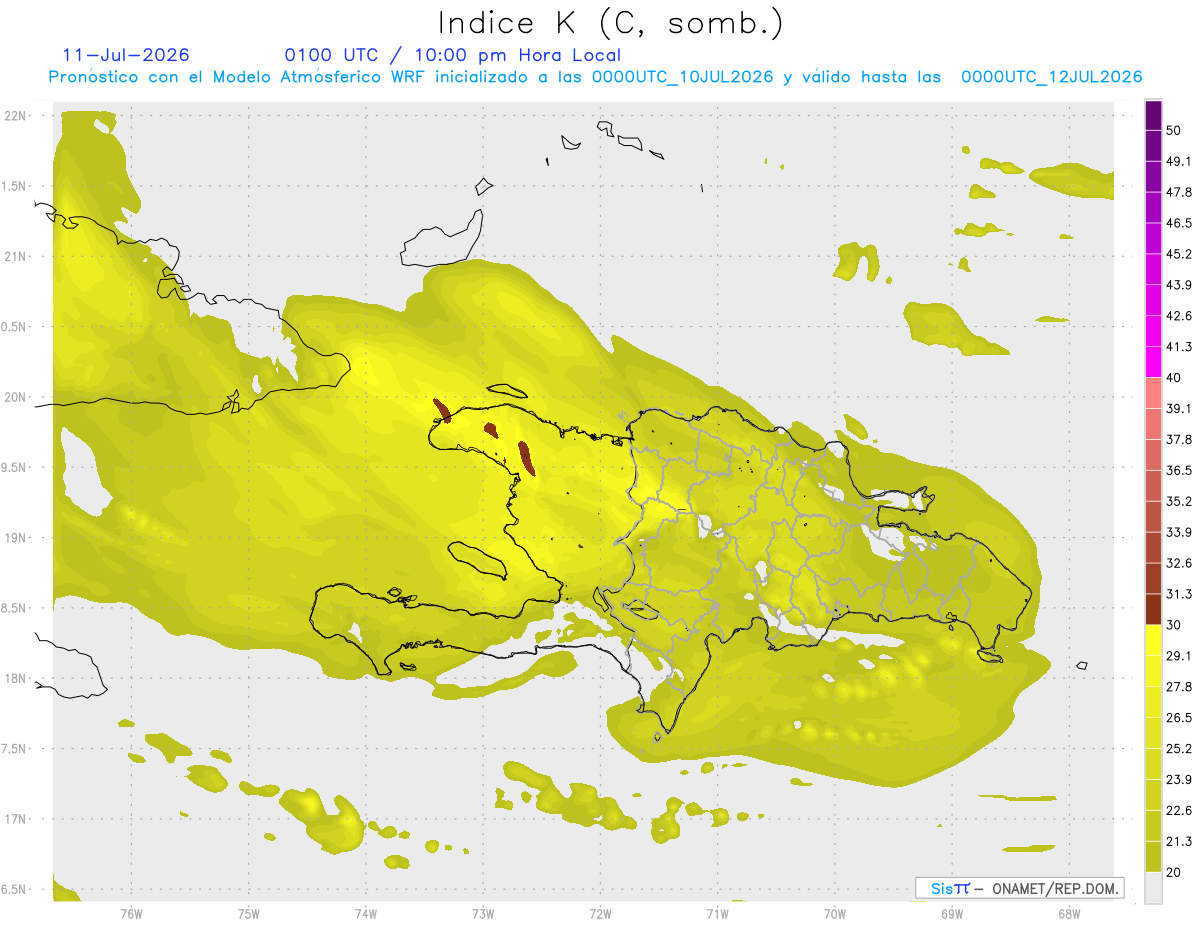1200x927 pixels.
Task: Click the legend value "49.1"
Action: tap(1179, 162)
